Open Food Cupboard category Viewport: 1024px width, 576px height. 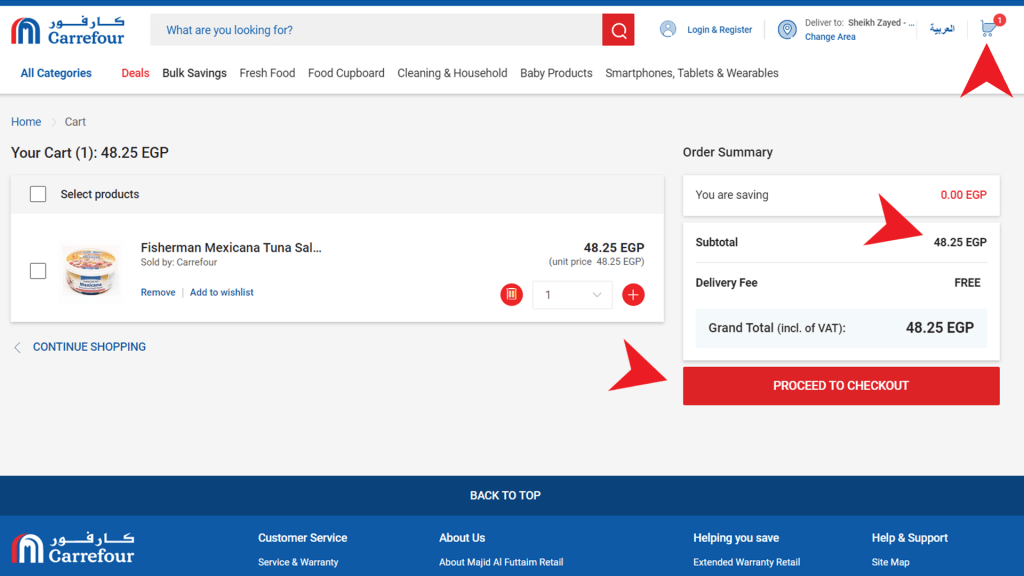tap(346, 73)
